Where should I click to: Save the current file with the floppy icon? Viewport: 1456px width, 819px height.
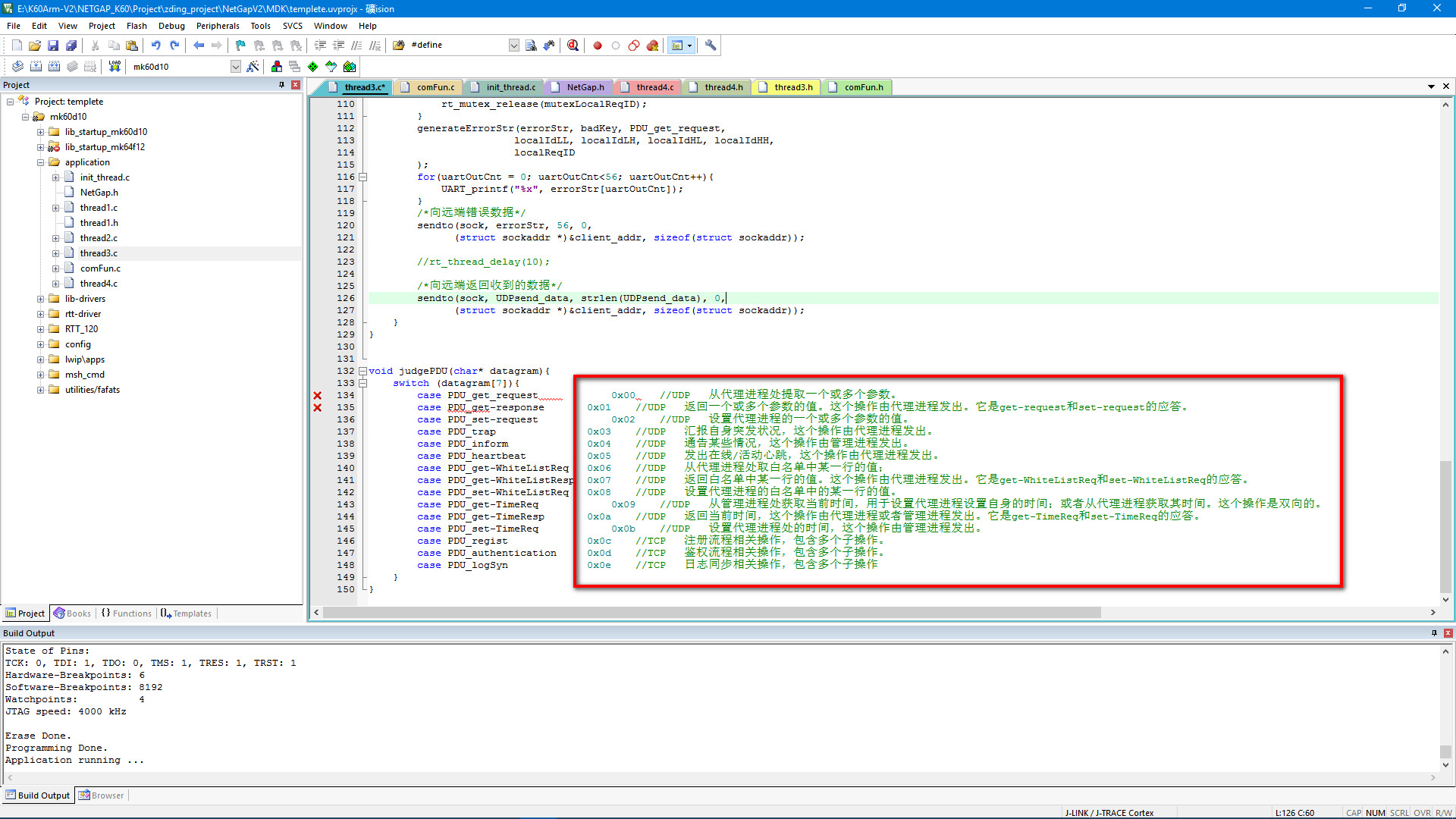(x=53, y=45)
